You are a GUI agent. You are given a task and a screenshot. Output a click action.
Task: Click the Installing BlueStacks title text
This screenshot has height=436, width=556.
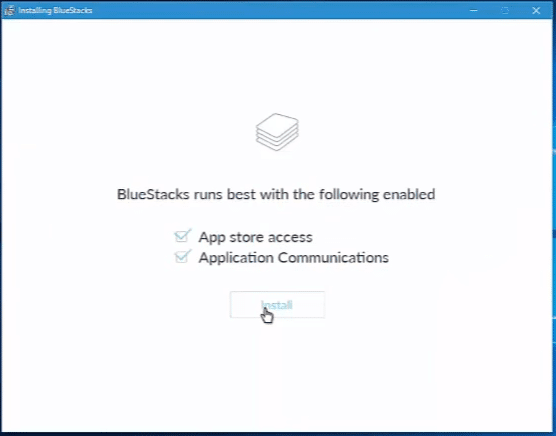(55, 10)
